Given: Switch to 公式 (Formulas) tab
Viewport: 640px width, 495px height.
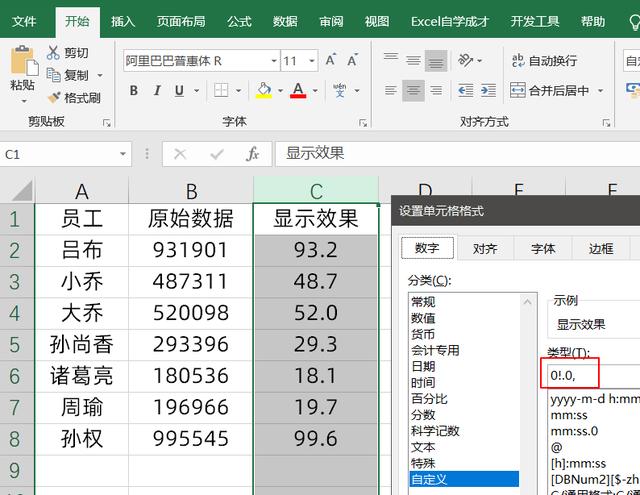Looking at the screenshot, I should coord(240,21).
